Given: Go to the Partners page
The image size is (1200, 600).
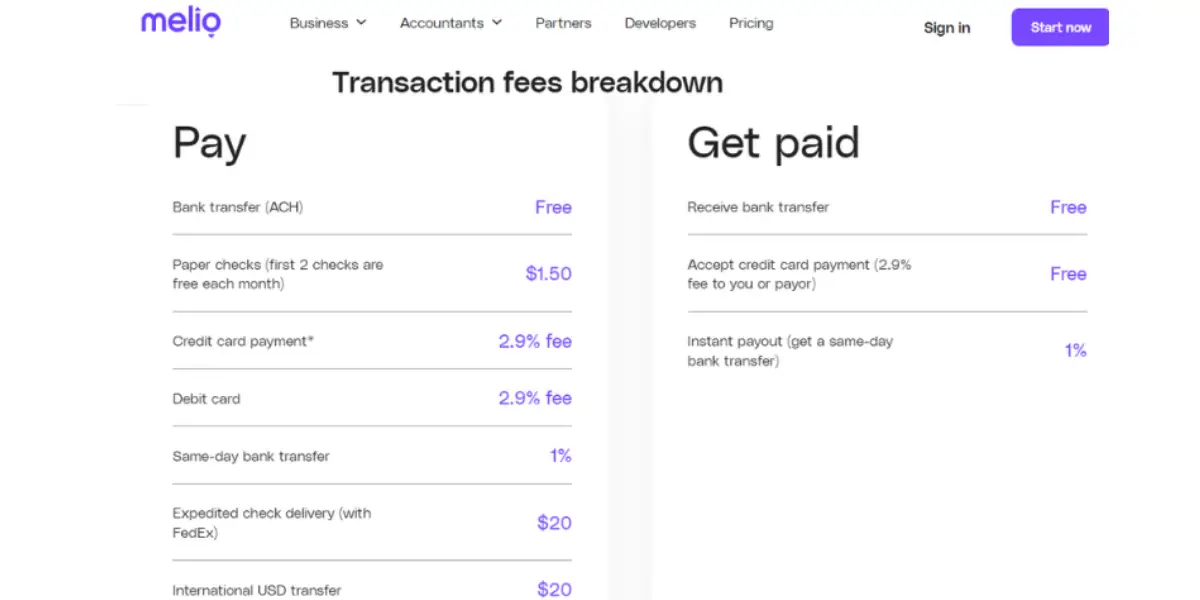Looking at the screenshot, I should [x=563, y=23].
